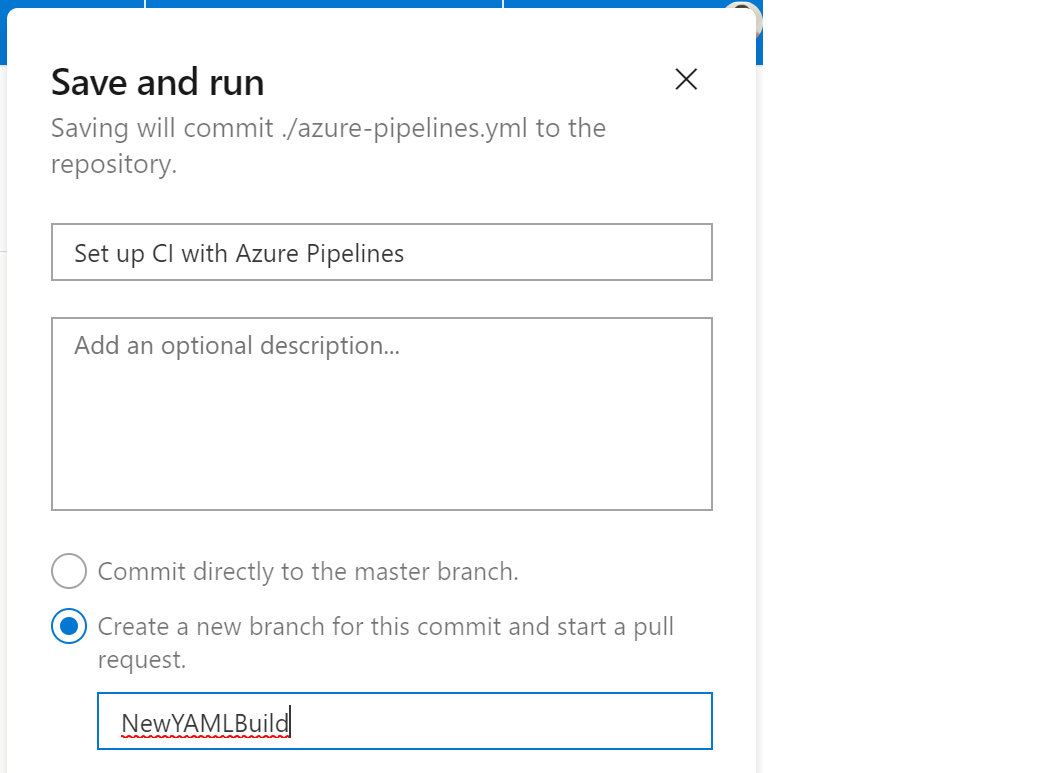1063x773 pixels.
Task: Select Commit directly to master branch radio
Action: coord(69,572)
